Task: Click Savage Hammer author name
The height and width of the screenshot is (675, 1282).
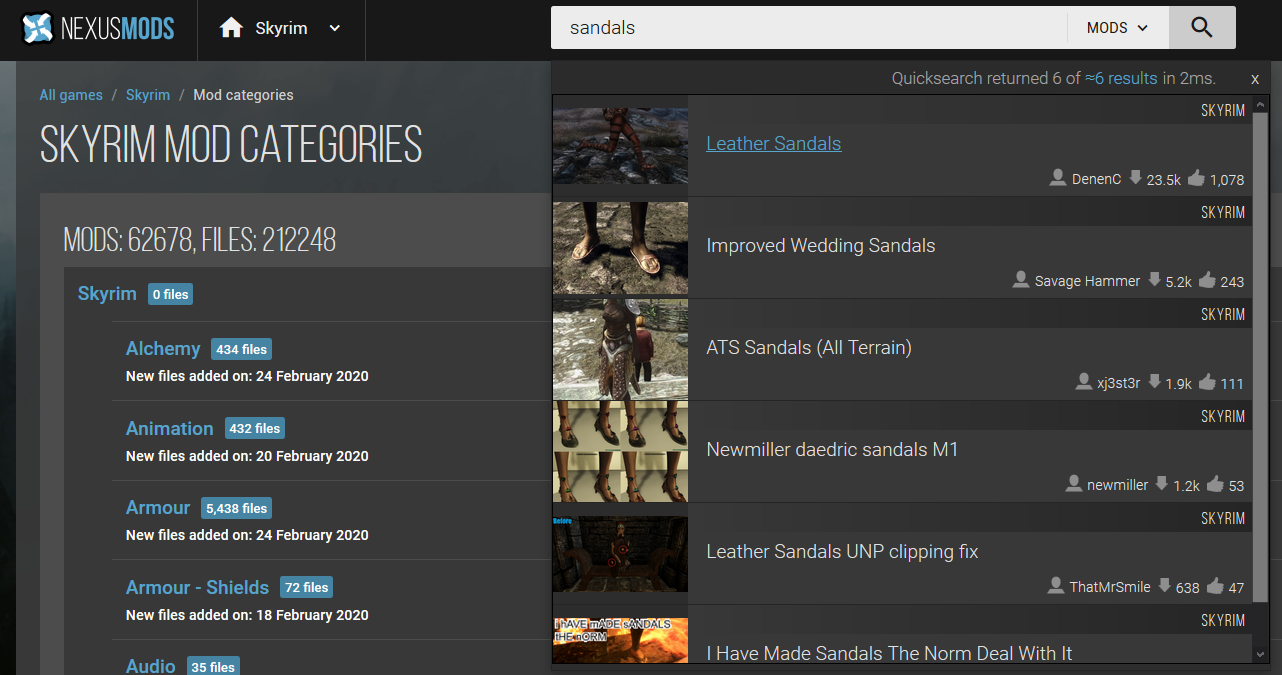Action: click(x=1088, y=281)
